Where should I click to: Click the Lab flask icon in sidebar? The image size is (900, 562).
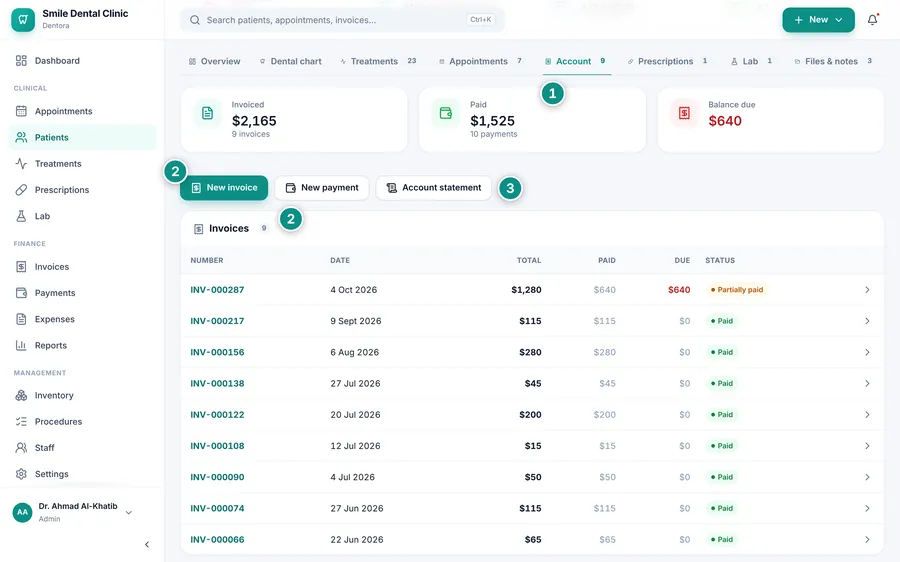(21, 216)
